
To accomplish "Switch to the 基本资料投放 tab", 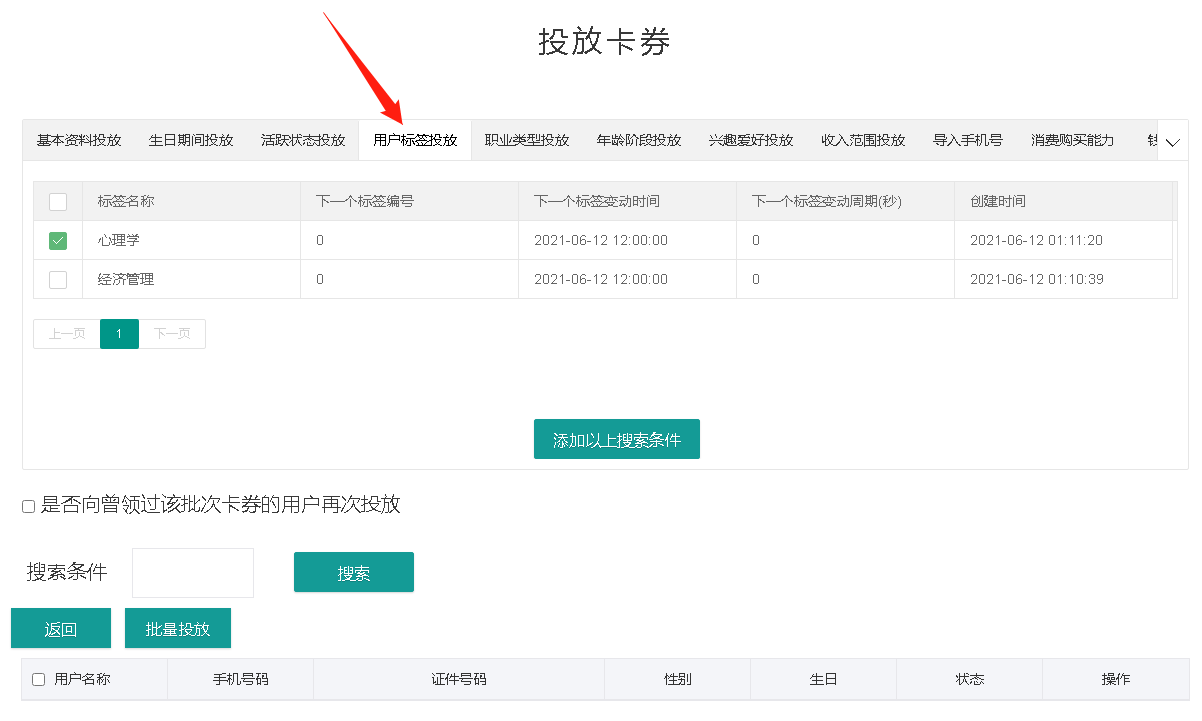I will tap(79, 141).
